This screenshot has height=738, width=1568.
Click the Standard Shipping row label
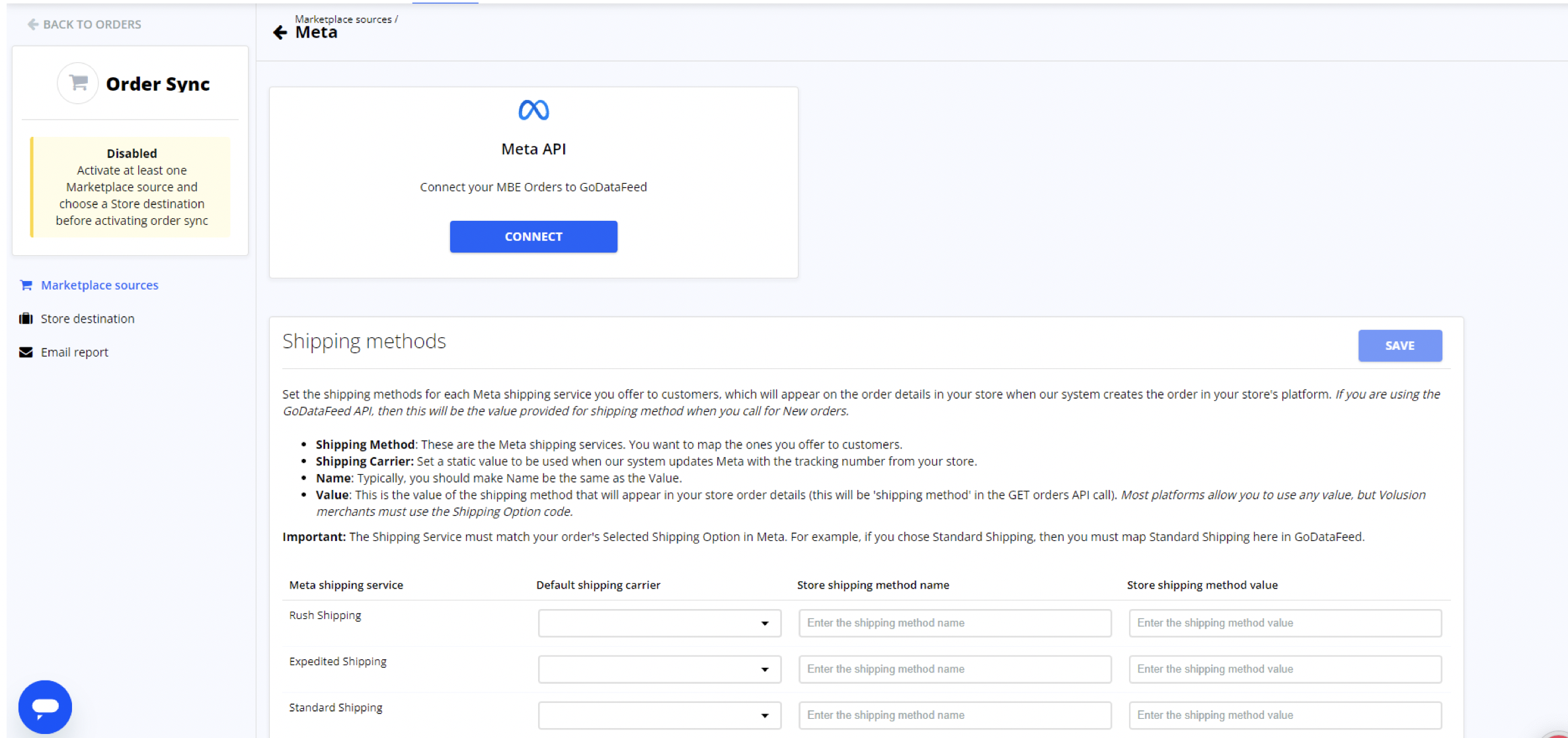(336, 708)
